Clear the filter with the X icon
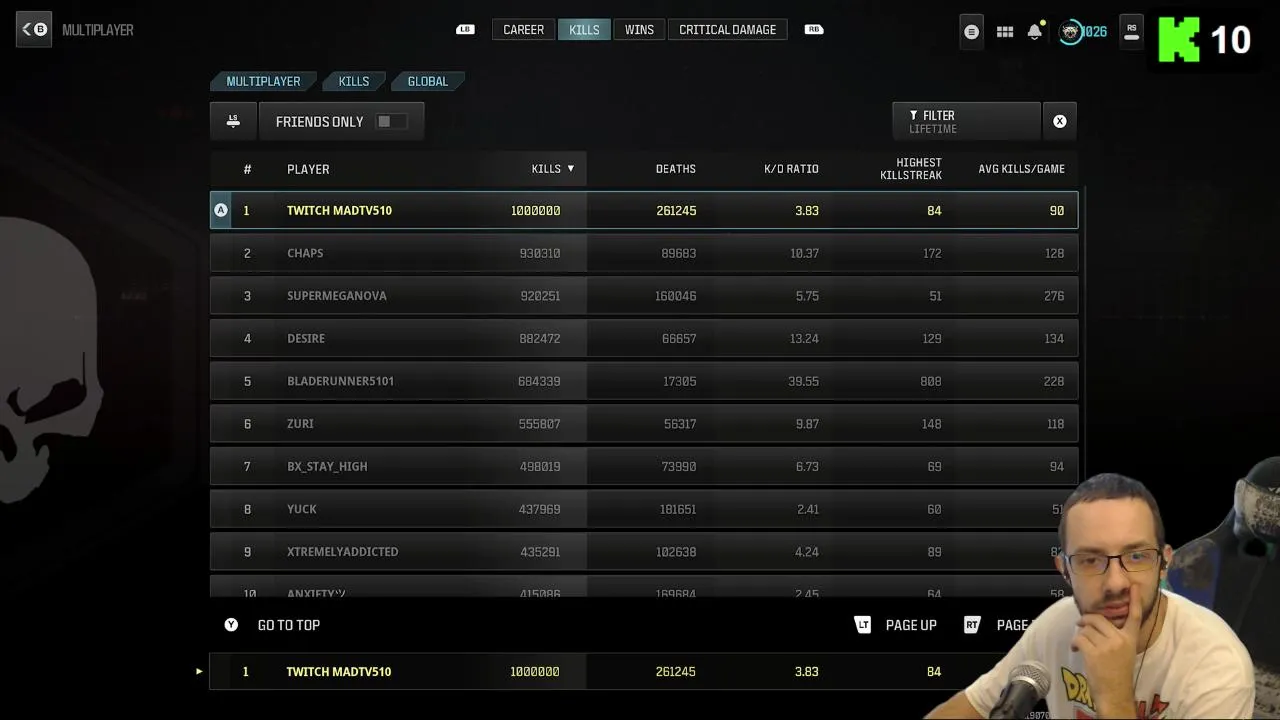The image size is (1280, 720). point(1059,121)
